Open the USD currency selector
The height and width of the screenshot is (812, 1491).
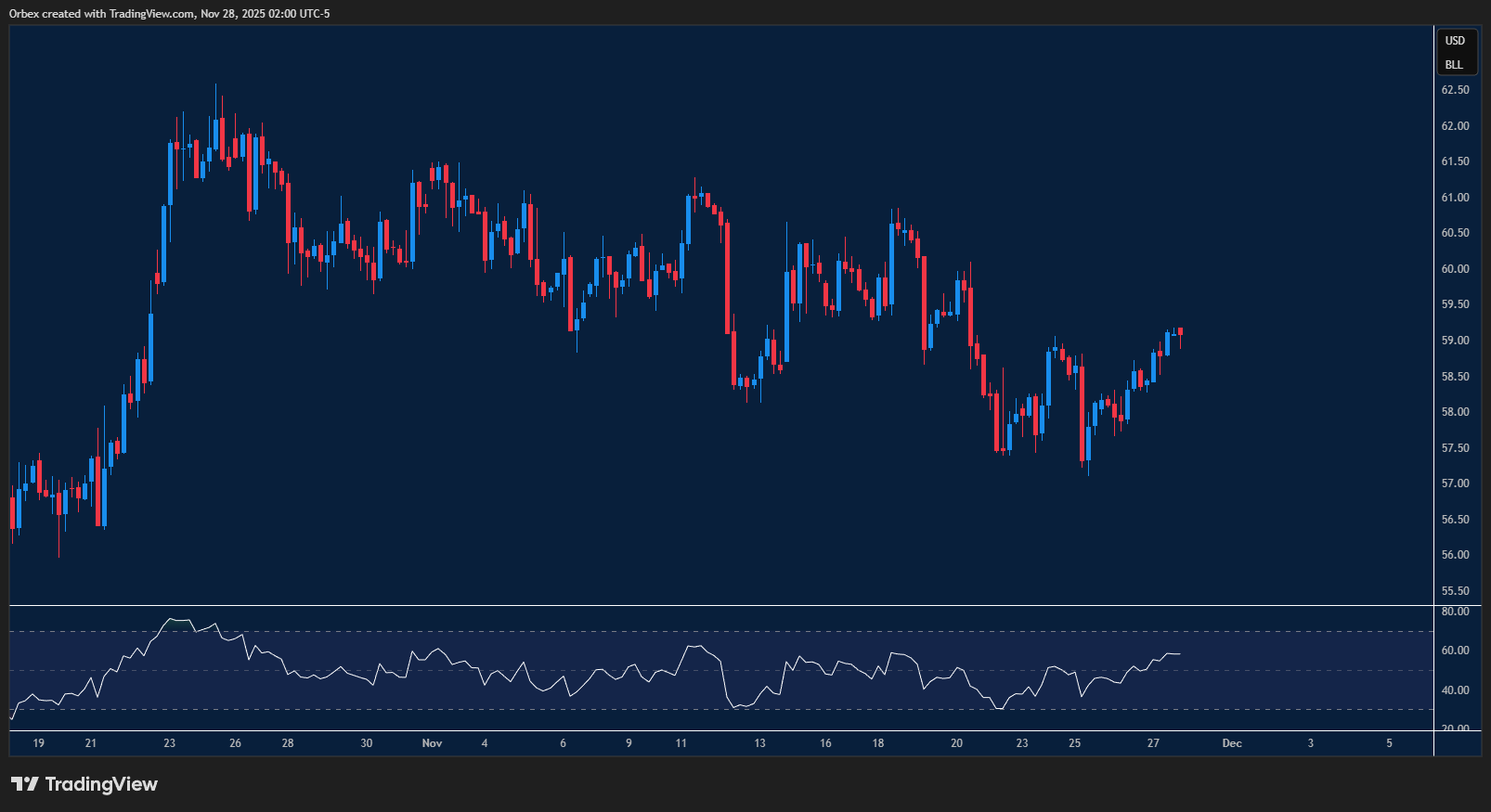coord(1455,41)
